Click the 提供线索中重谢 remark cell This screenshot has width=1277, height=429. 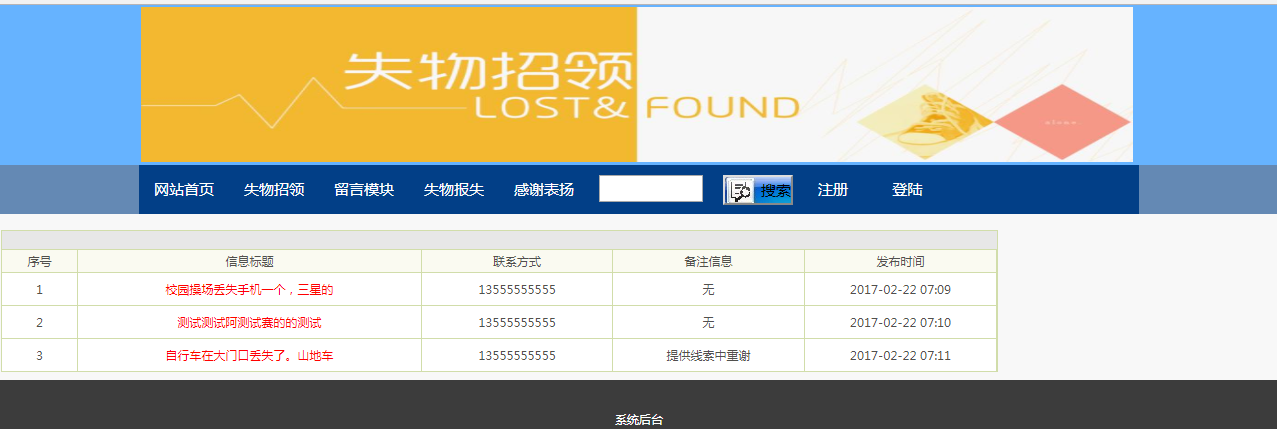[709, 356]
